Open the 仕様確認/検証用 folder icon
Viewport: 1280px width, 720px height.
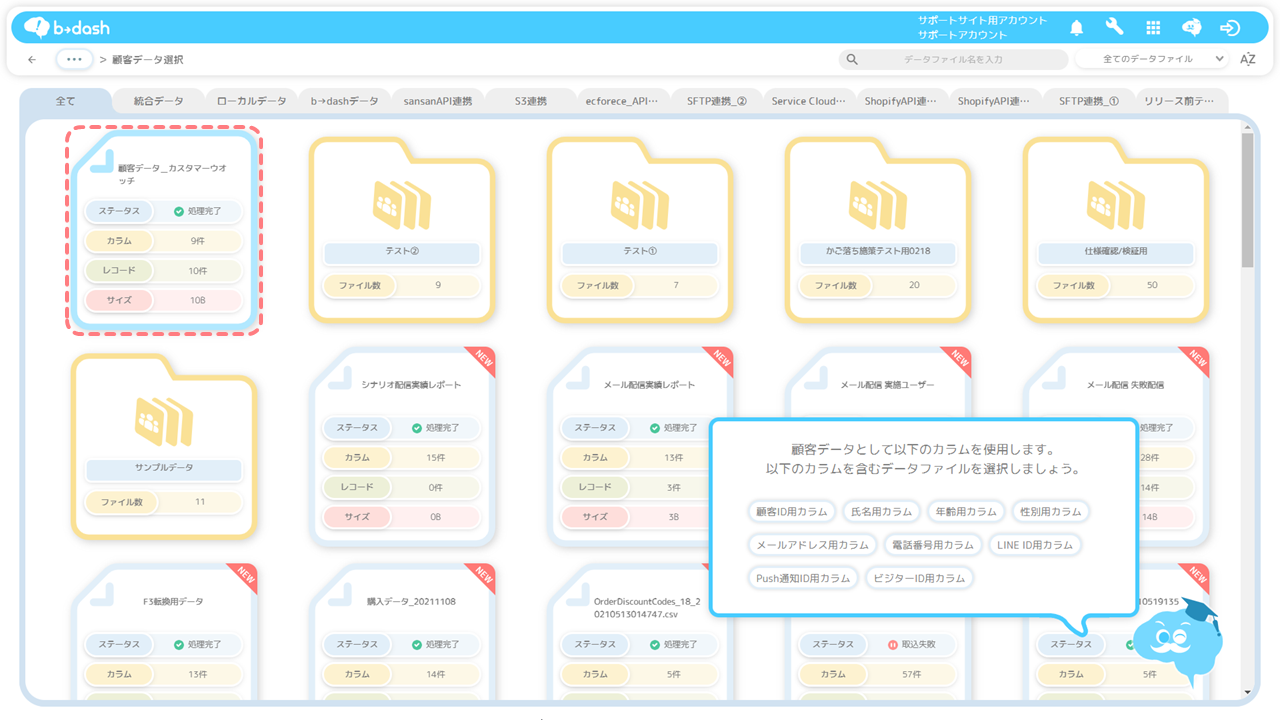click(1116, 204)
